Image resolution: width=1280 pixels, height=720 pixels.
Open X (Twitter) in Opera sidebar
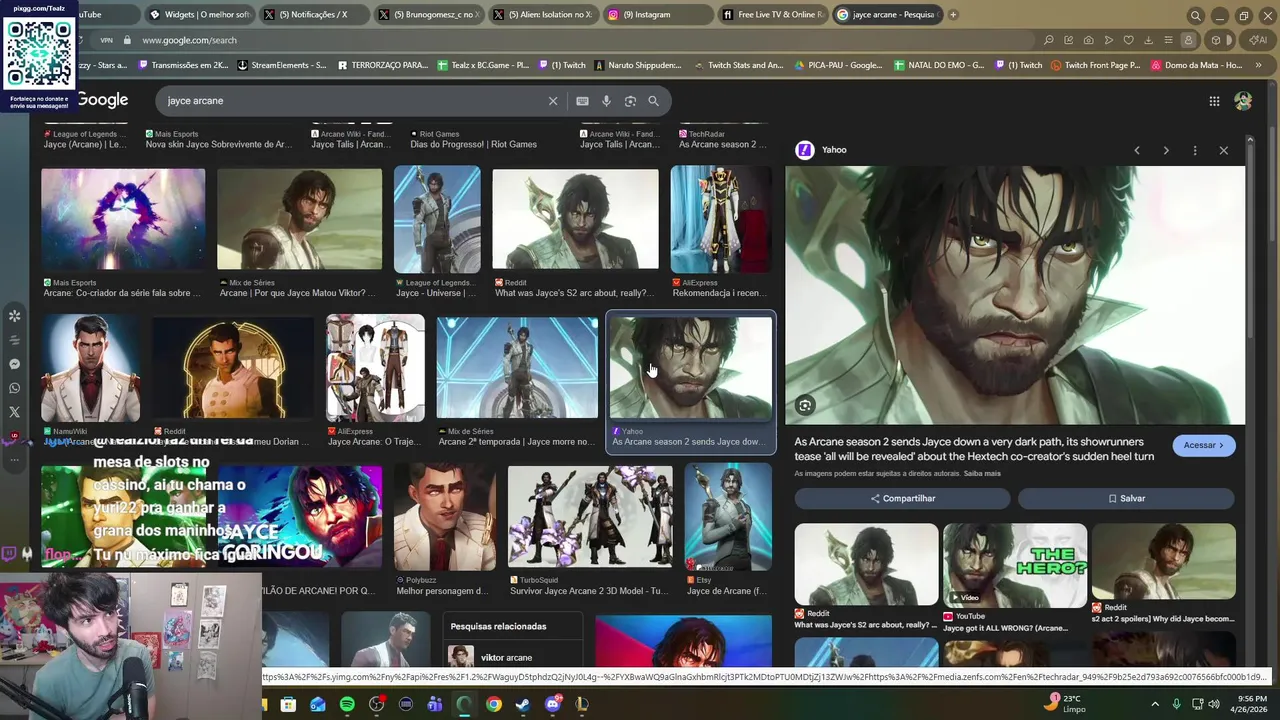click(14, 412)
